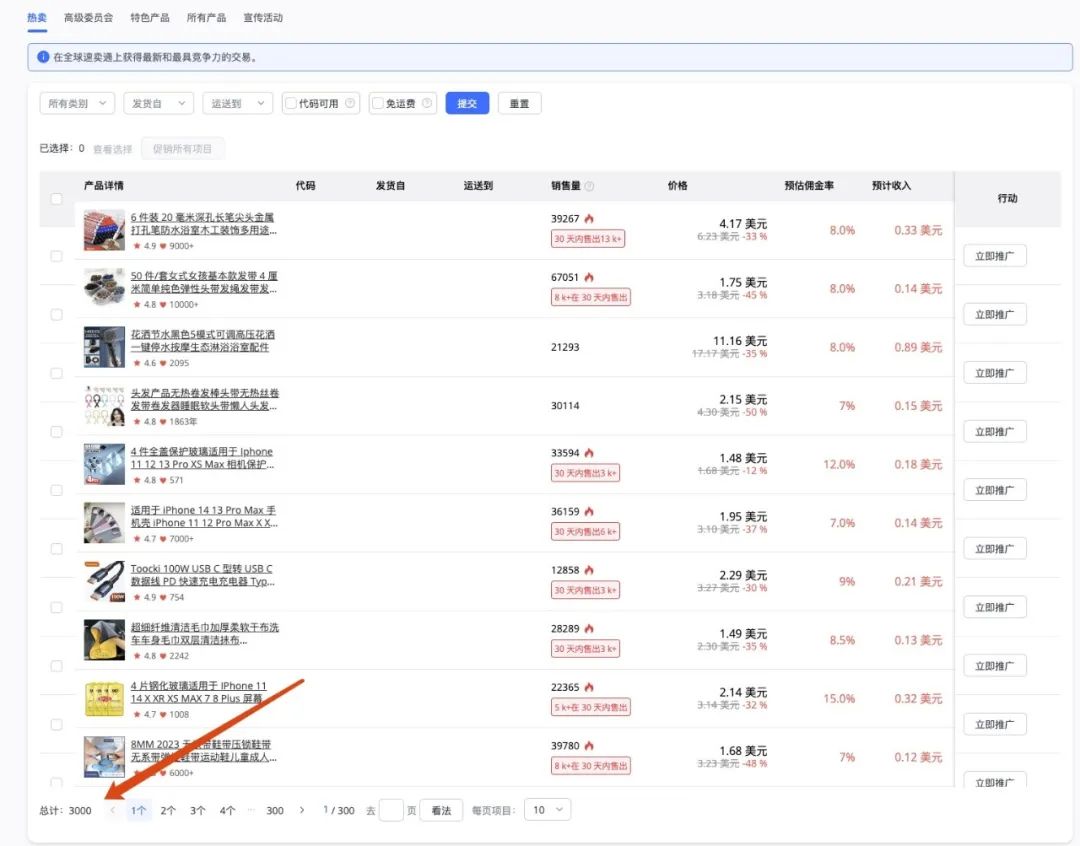This screenshot has height=846, width=1080.
Task: Expand the 所有类别 dropdown
Action: point(77,103)
